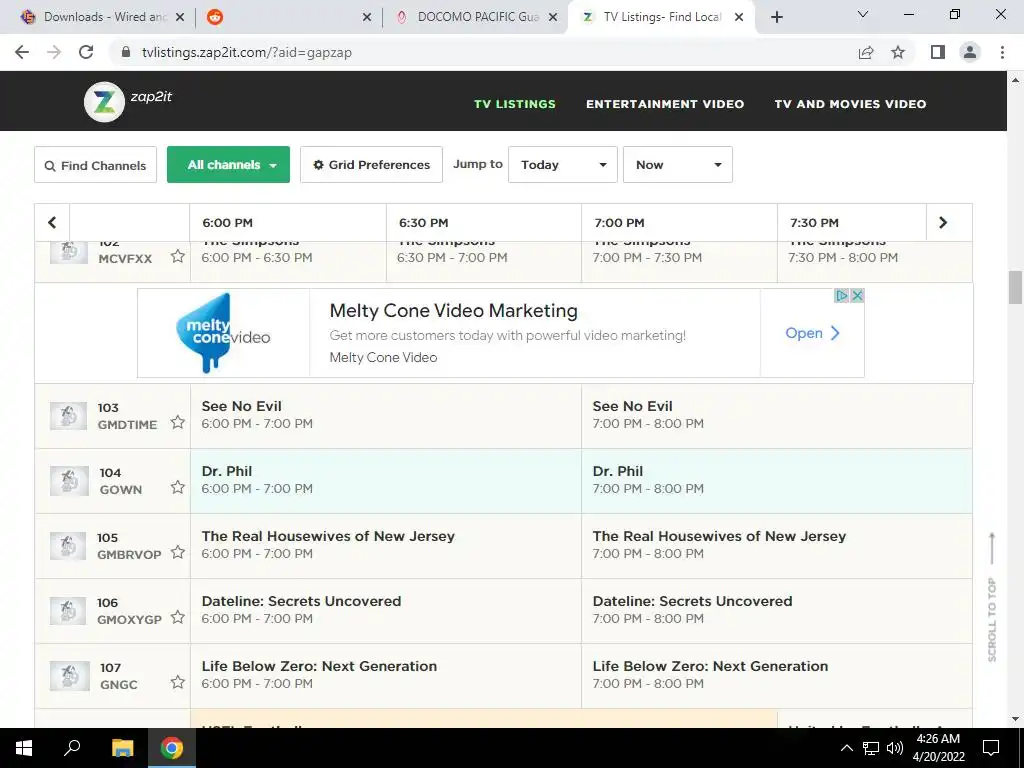Click channel 103 GMDTIME logo thumbnail
1024x768 pixels.
click(69, 415)
